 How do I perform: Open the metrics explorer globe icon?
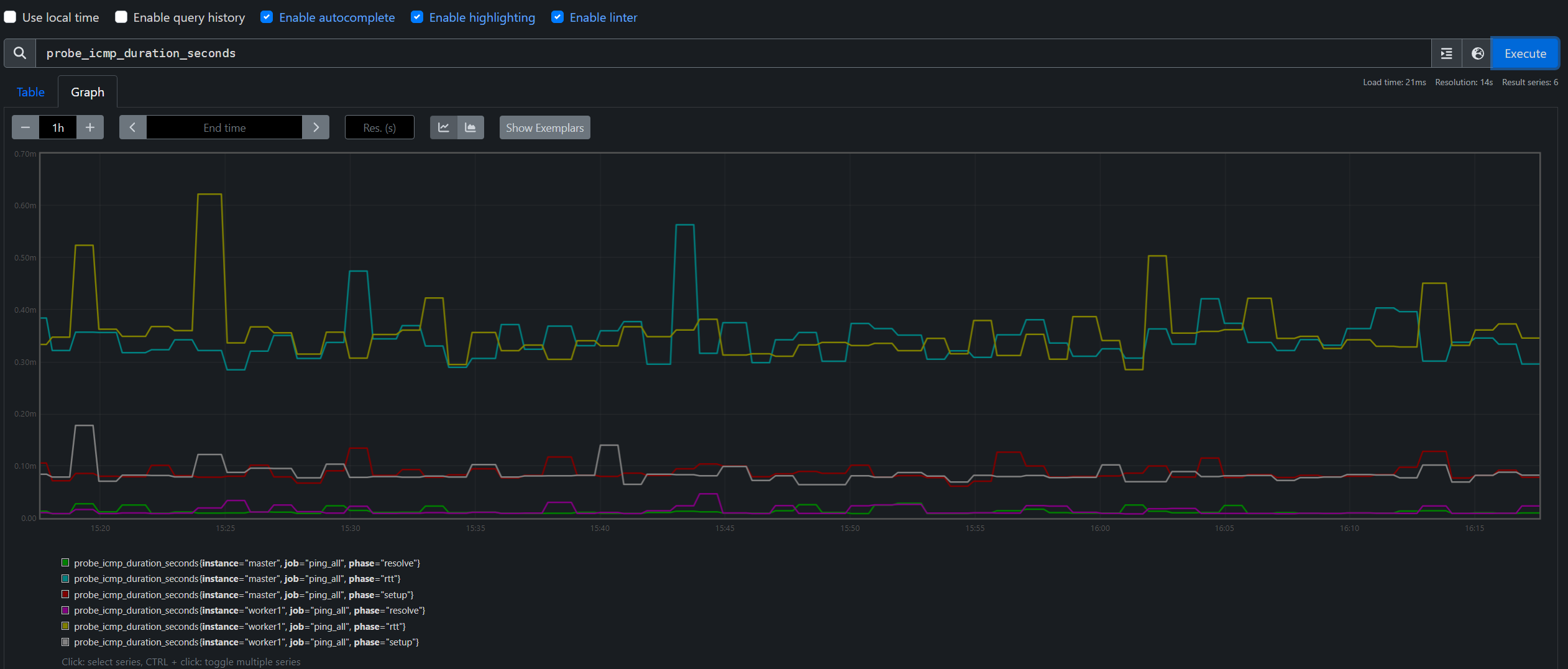tap(1477, 53)
